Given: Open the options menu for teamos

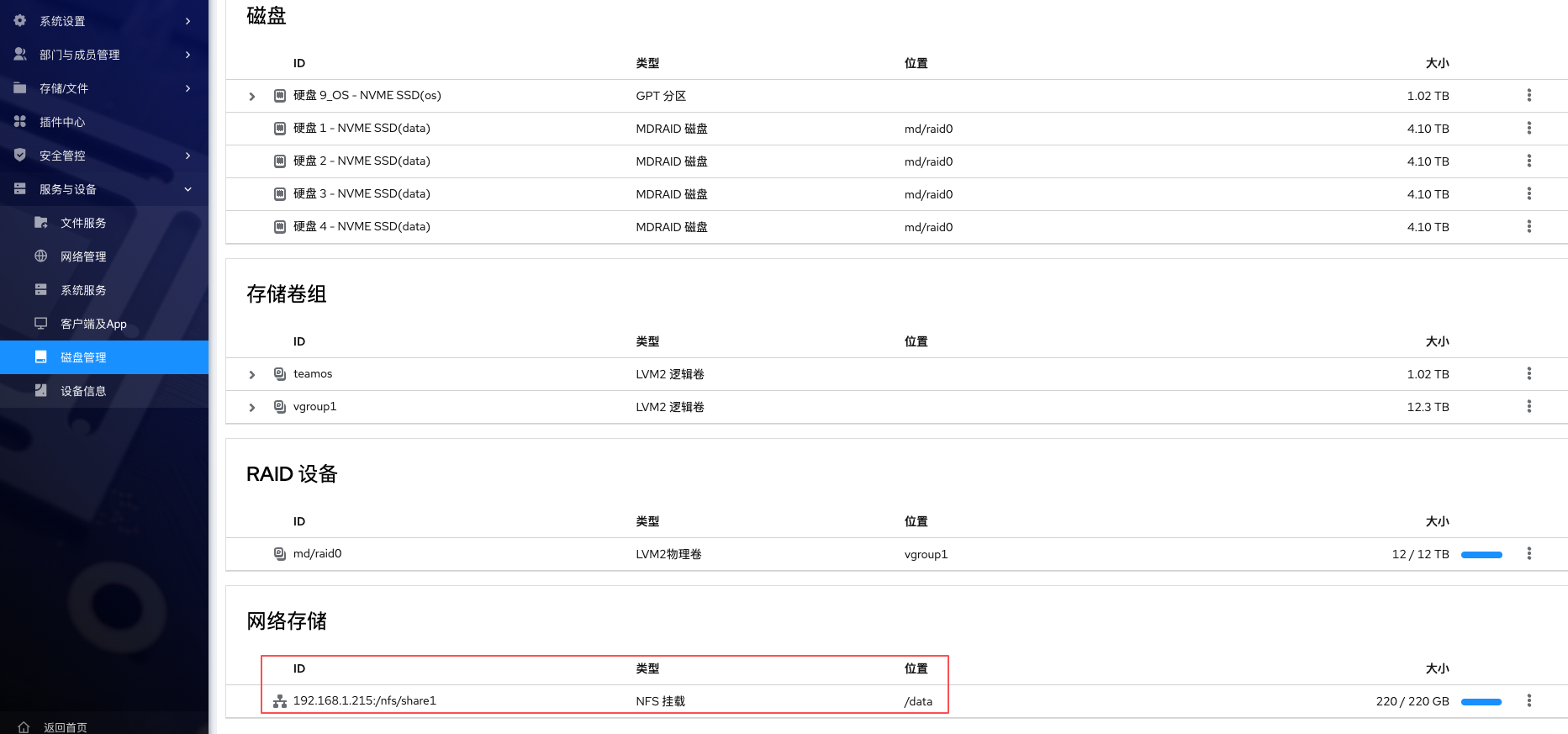Looking at the screenshot, I should (x=1528, y=373).
